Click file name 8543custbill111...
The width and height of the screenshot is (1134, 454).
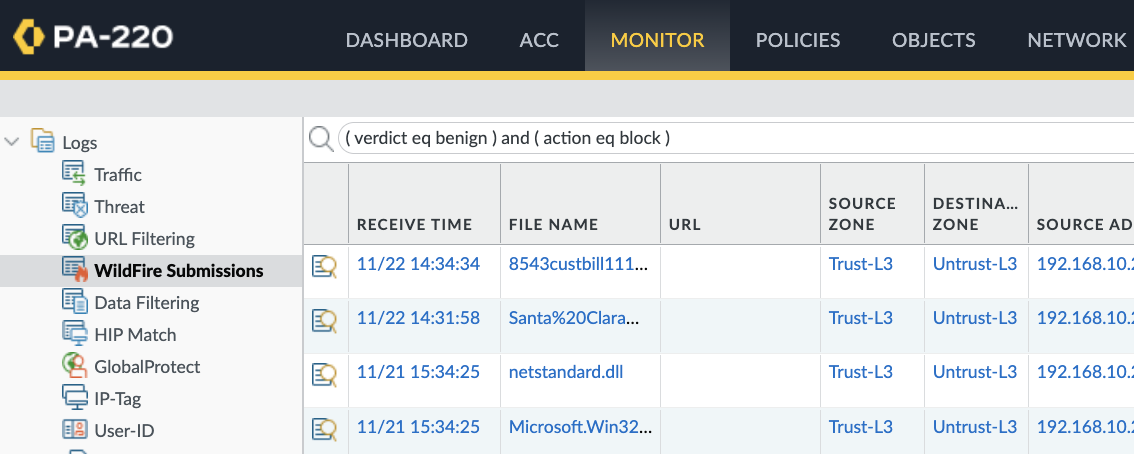pyautogui.click(x=579, y=265)
